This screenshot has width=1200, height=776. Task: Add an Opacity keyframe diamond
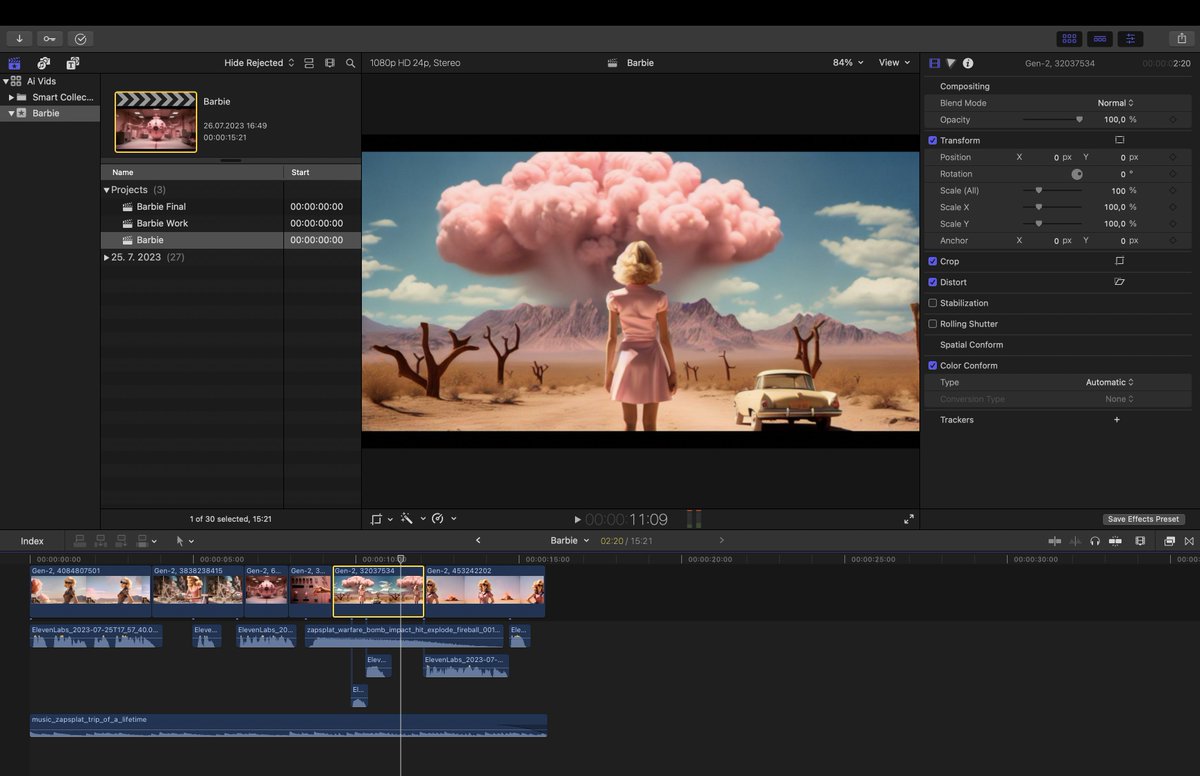1173,120
